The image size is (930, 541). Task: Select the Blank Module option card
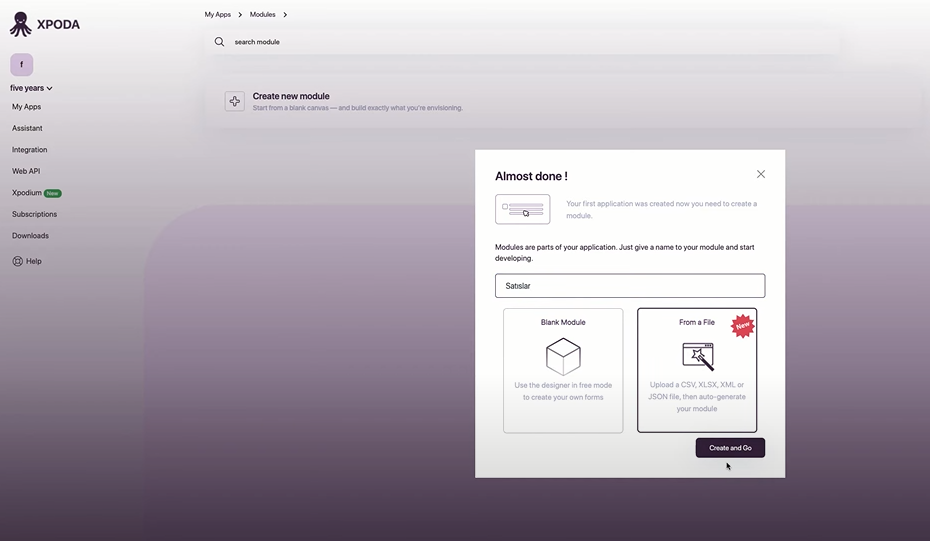coord(563,370)
